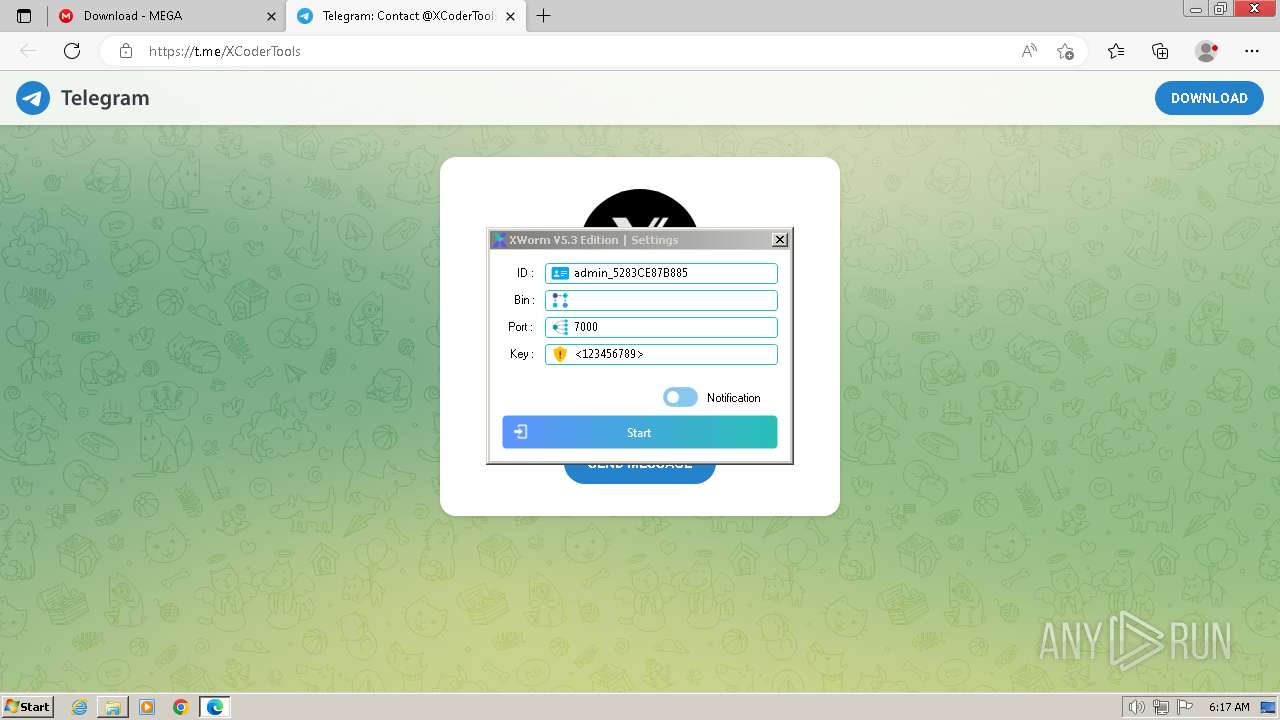Start Read Aloud from the address bar
This screenshot has height=720, width=1280.
coord(1029,51)
